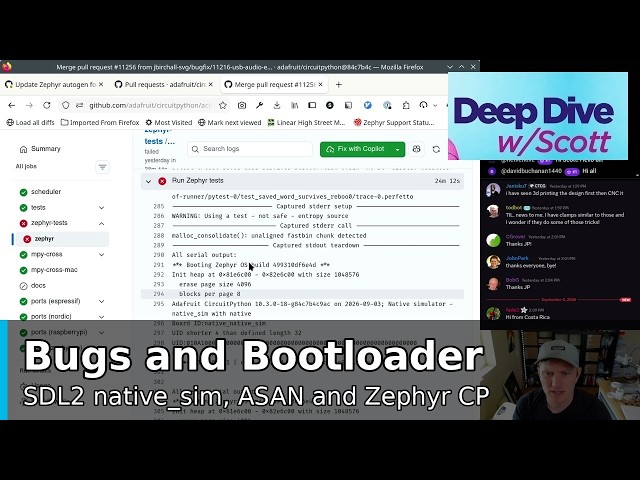The height and width of the screenshot is (480, 640).
Task: Take a screenshot with the camera icon
Action: click(242, 105)
